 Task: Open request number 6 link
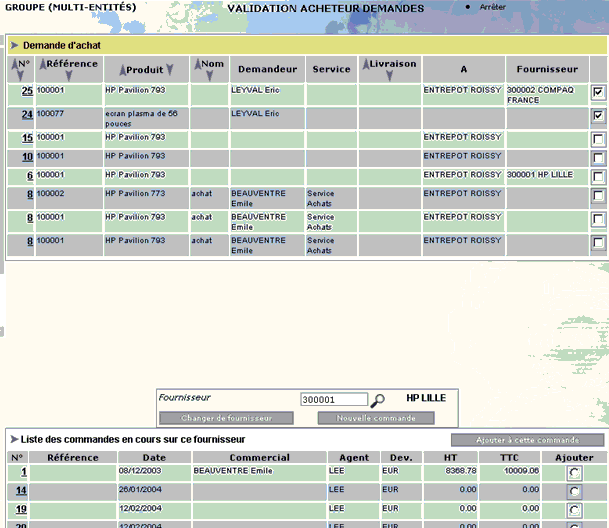point(30,175)
